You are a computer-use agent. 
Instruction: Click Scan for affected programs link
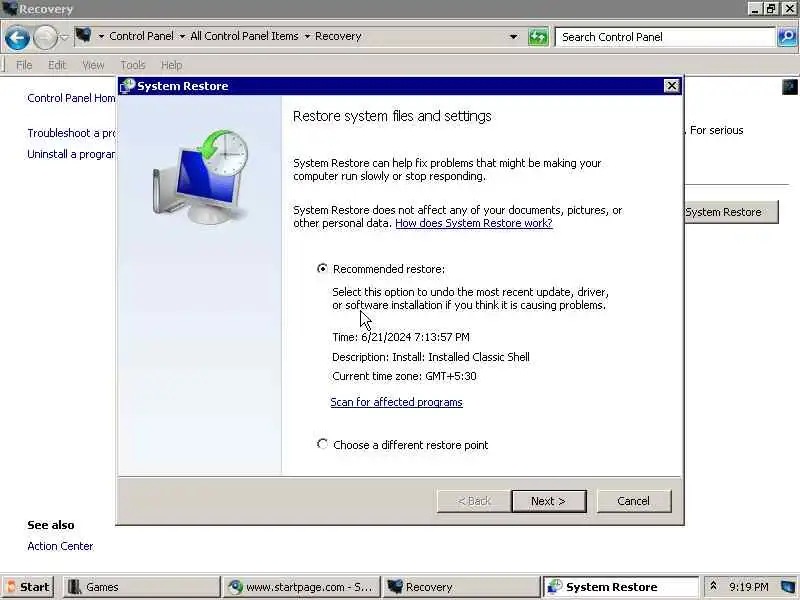[x=396, y=402]
